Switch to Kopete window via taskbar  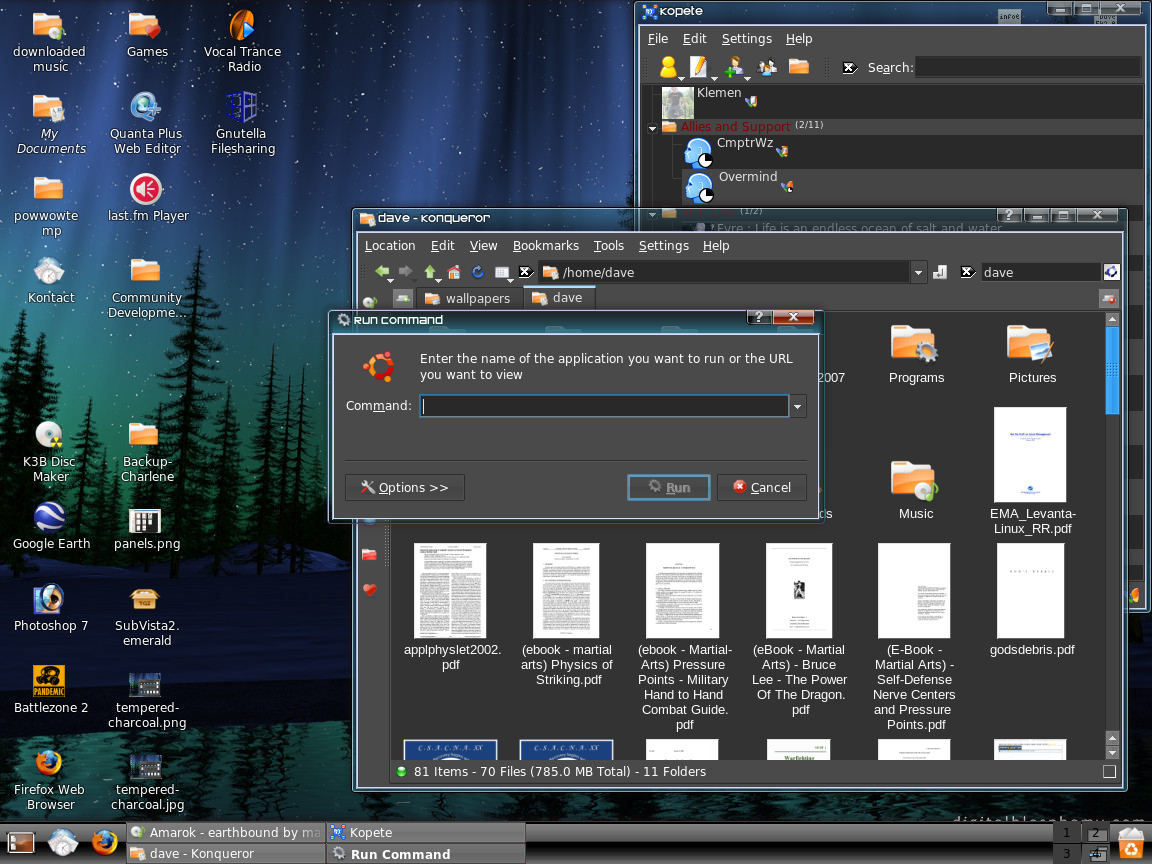[x=426, y=832]
